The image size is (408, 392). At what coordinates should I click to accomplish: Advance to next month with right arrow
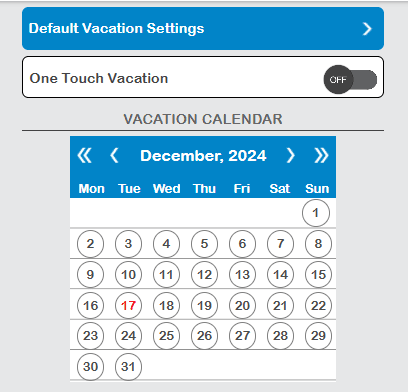(x=291, y=155)
